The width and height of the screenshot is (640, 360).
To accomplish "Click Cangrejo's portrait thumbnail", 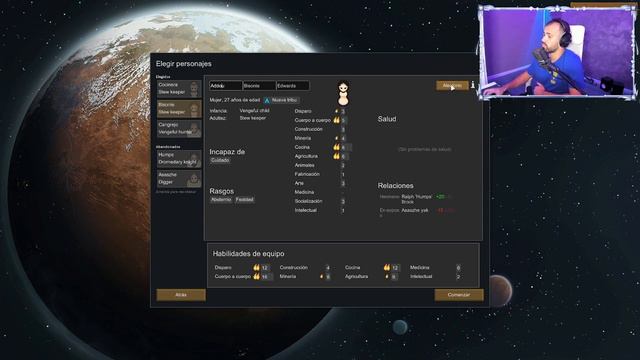I will 194,129.
